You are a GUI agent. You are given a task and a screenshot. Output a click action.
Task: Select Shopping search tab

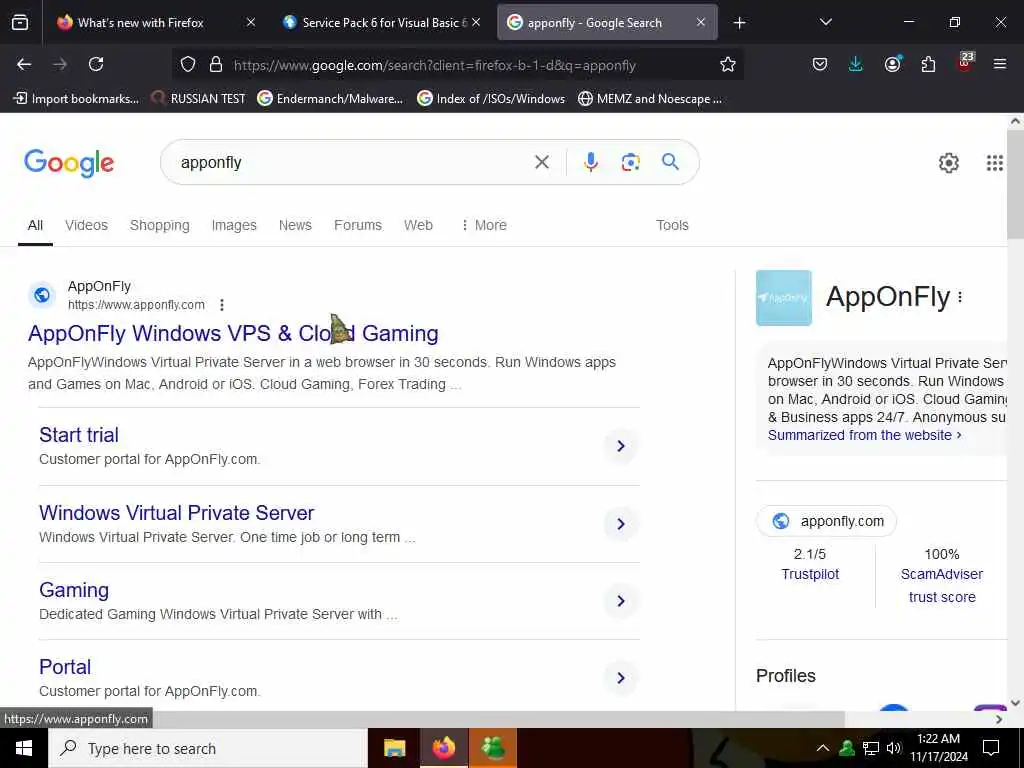[159, 225]
